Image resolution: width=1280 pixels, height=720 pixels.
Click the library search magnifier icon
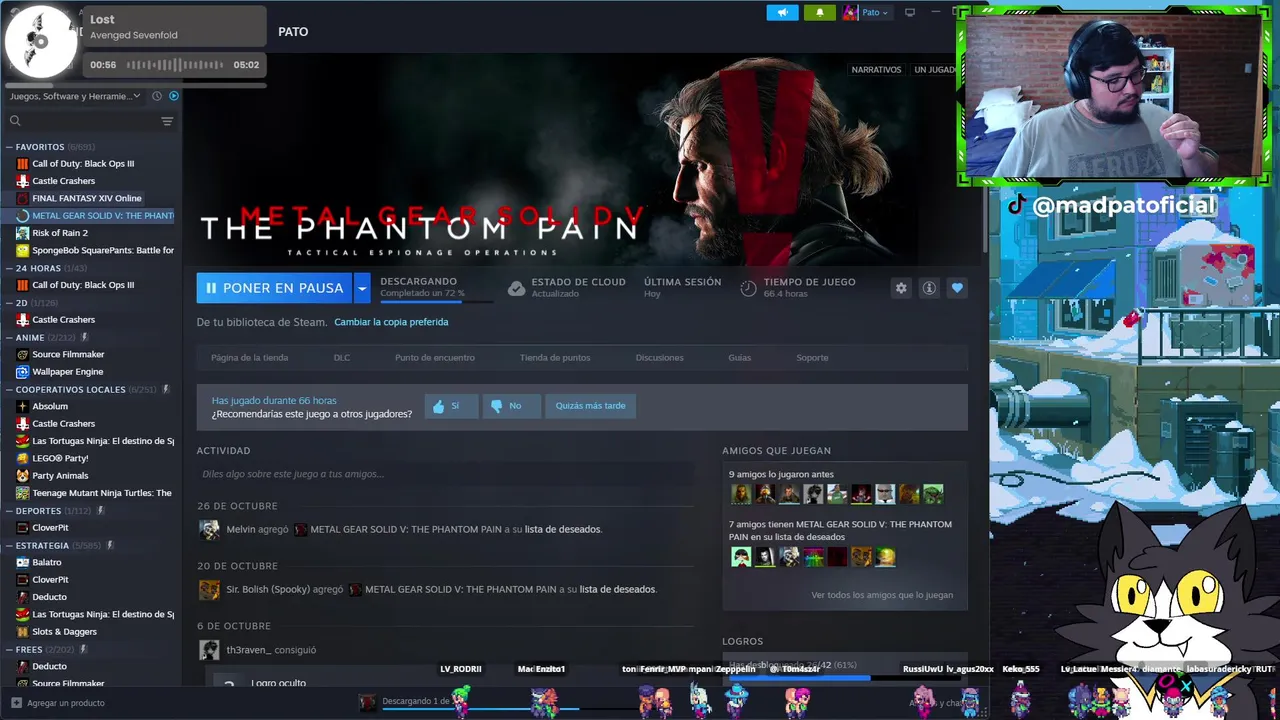point(15,121)
